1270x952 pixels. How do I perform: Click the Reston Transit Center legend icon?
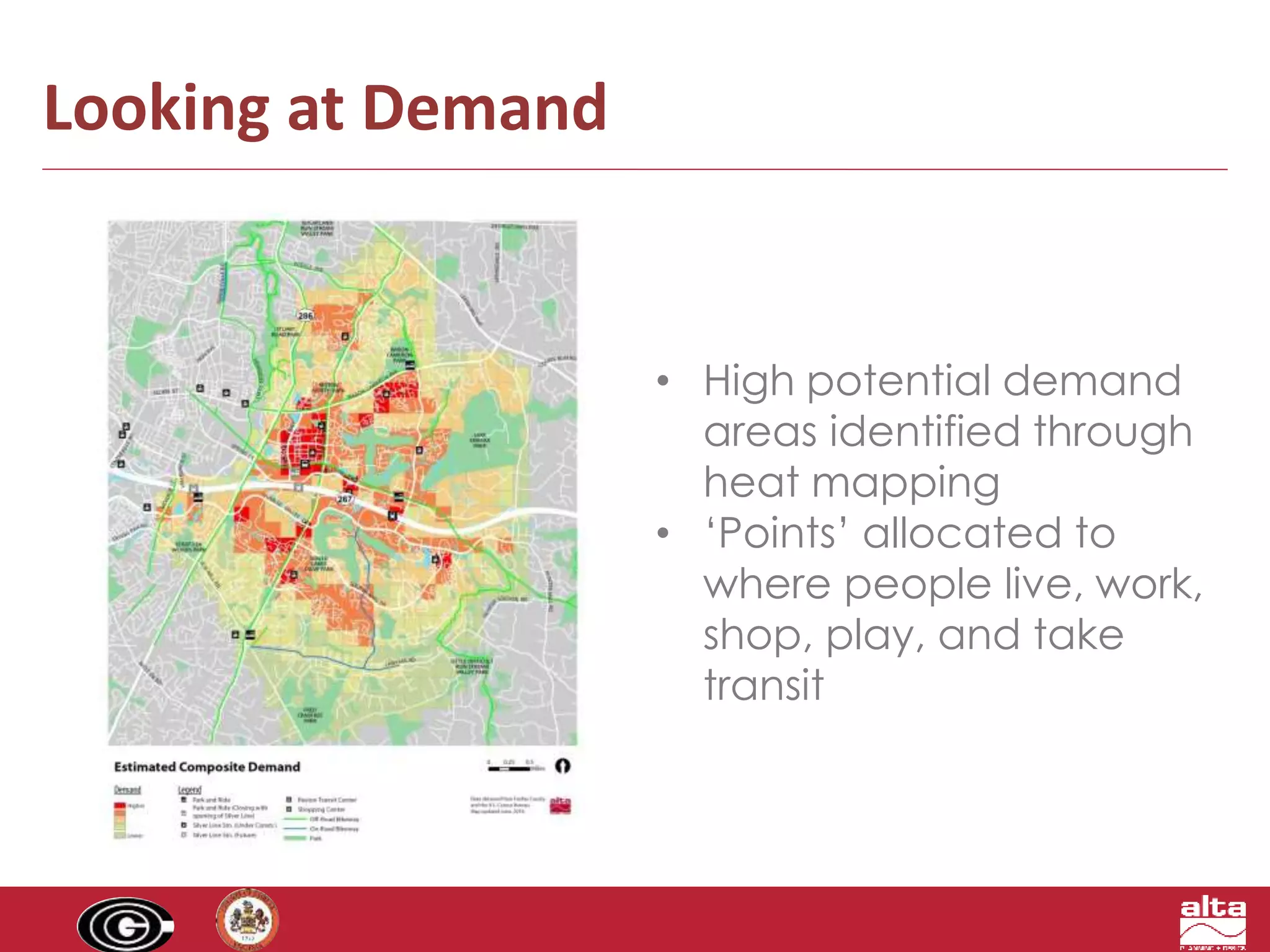click(x=289, y=800)
